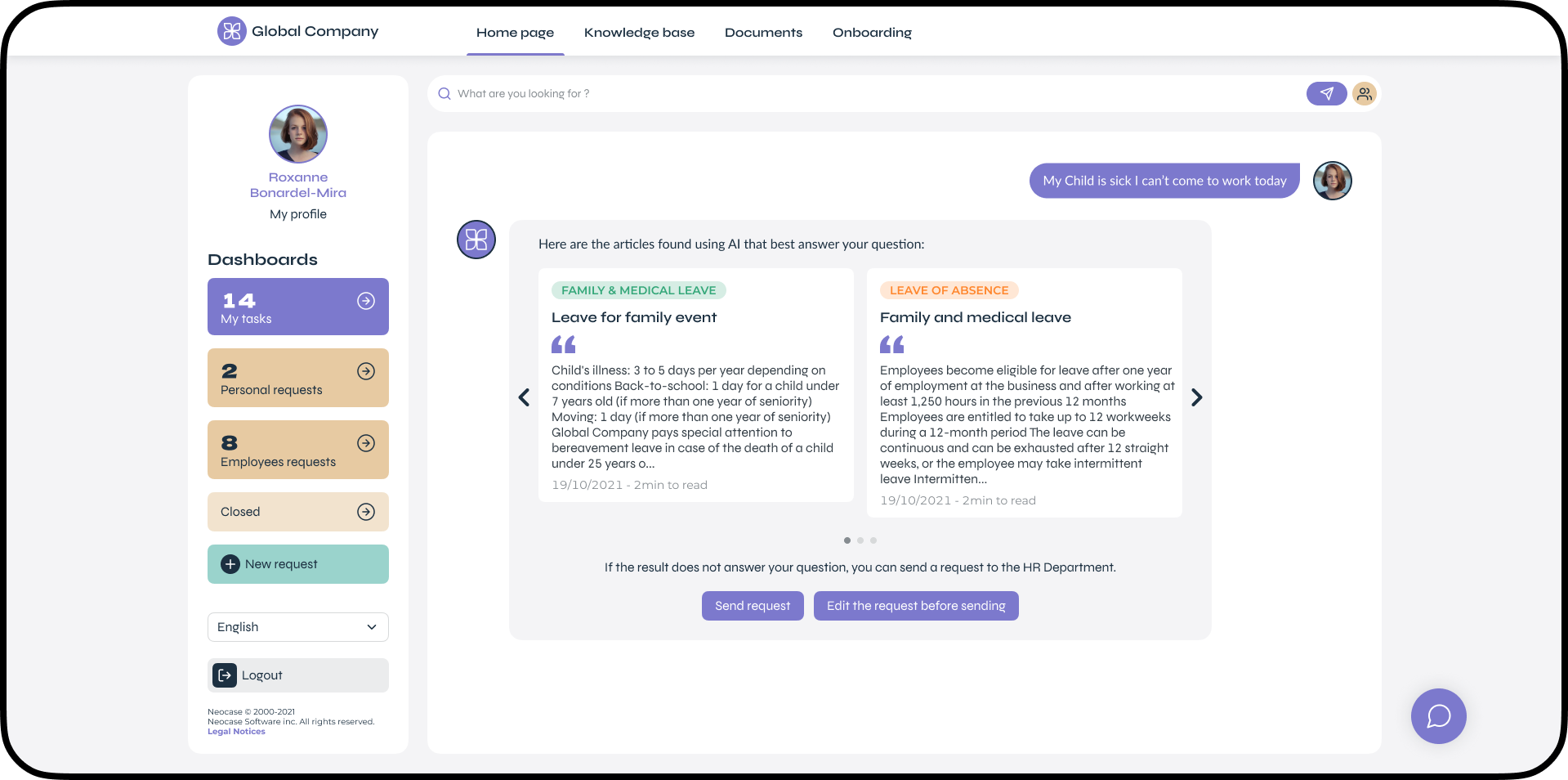The image size is (1568, 780).
Task: Click Edit the request before sending
Action: pos(915,606)
